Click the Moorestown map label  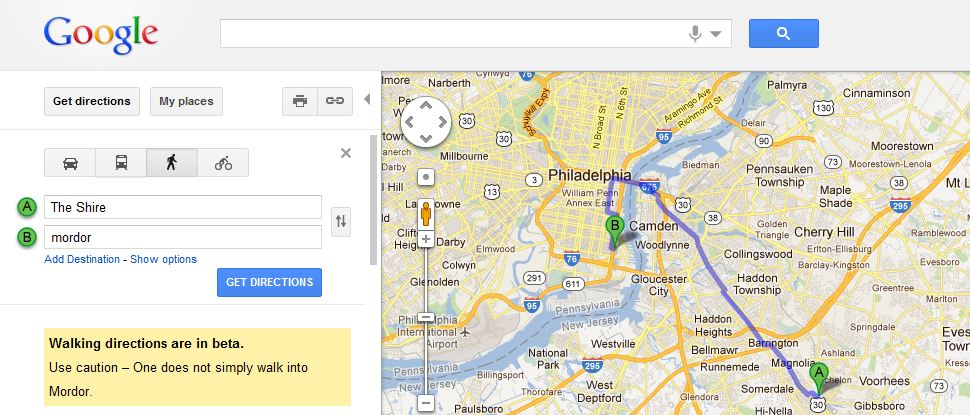(x=902, y=147)
